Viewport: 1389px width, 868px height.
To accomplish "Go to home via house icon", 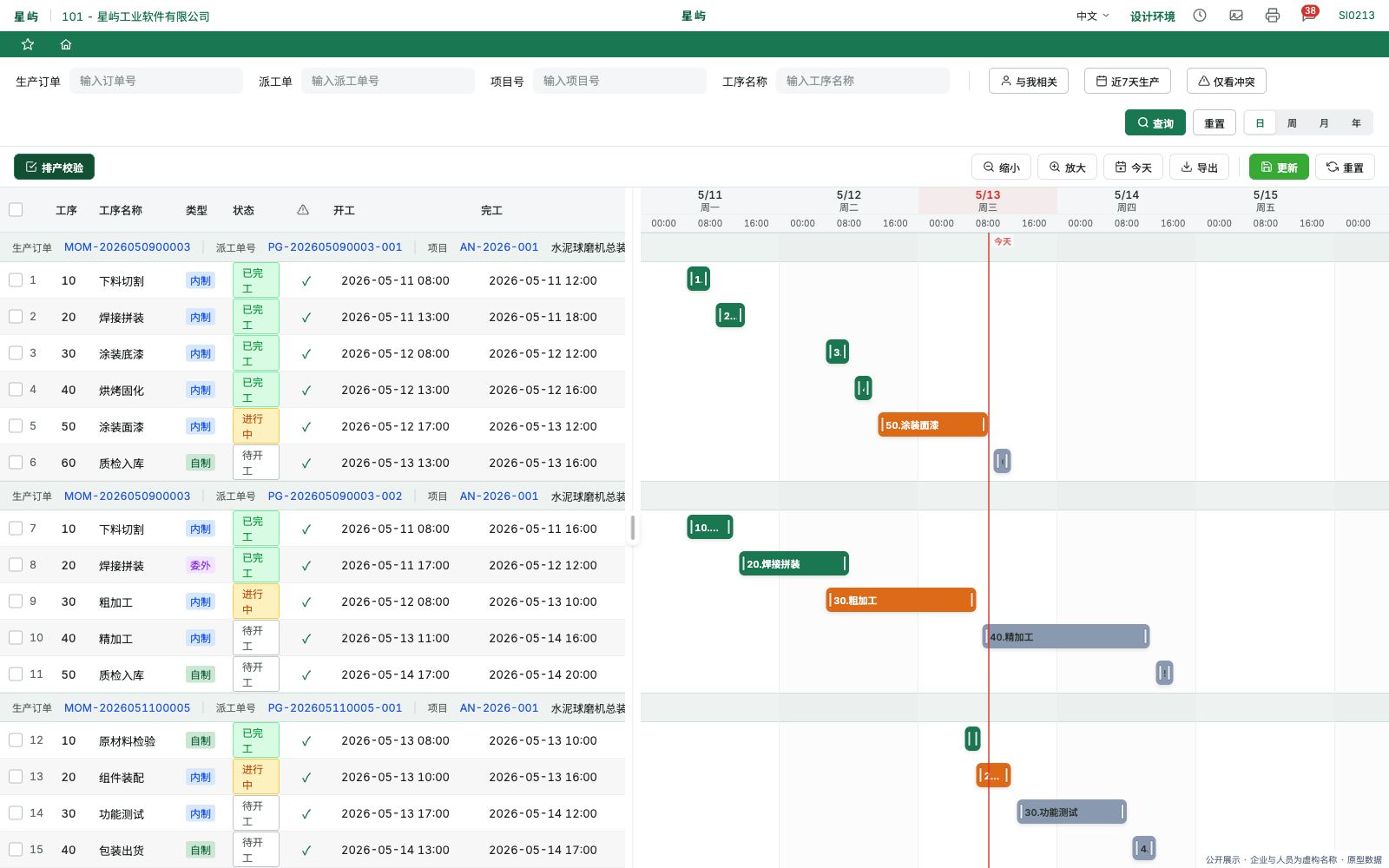I will tap(66, 44).
